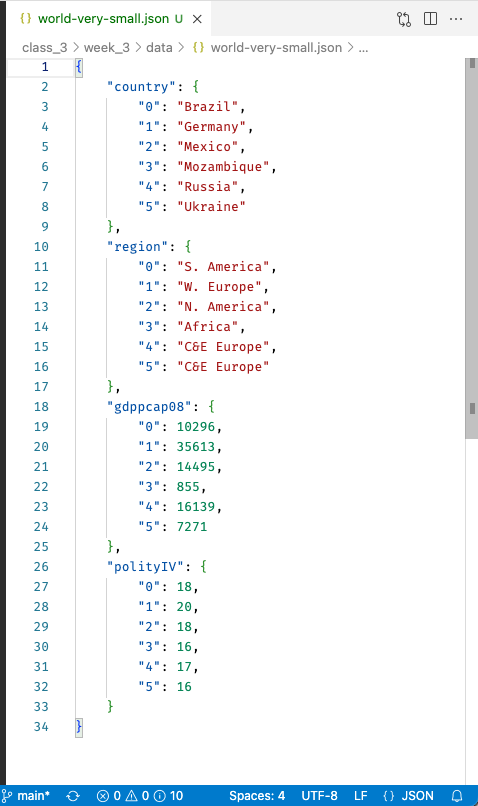Screen dimensions: 478x806
Task: Split the editor to the right
Action: pyautogui.click(x=430, y=19)
